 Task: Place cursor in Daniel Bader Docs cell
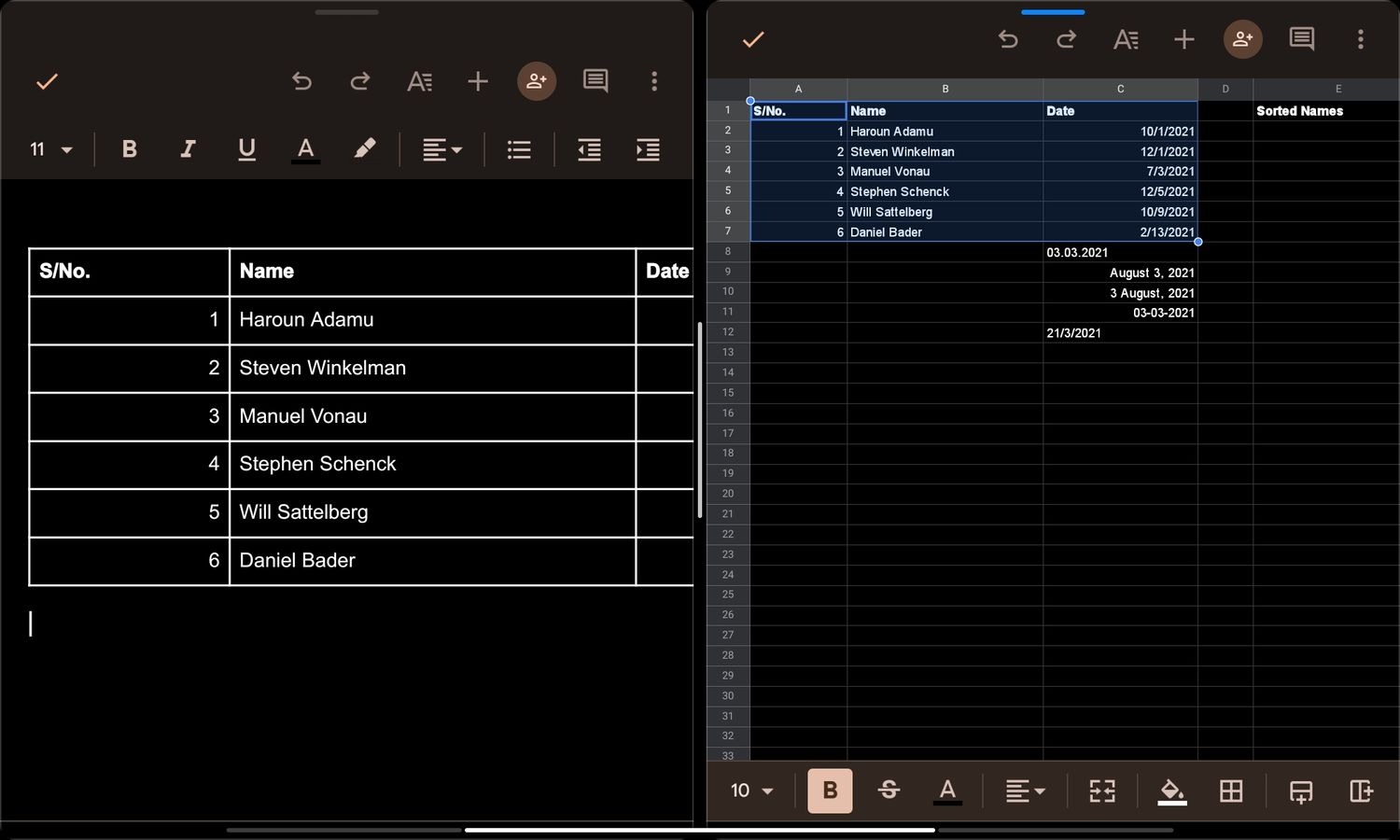coord(432,561)
